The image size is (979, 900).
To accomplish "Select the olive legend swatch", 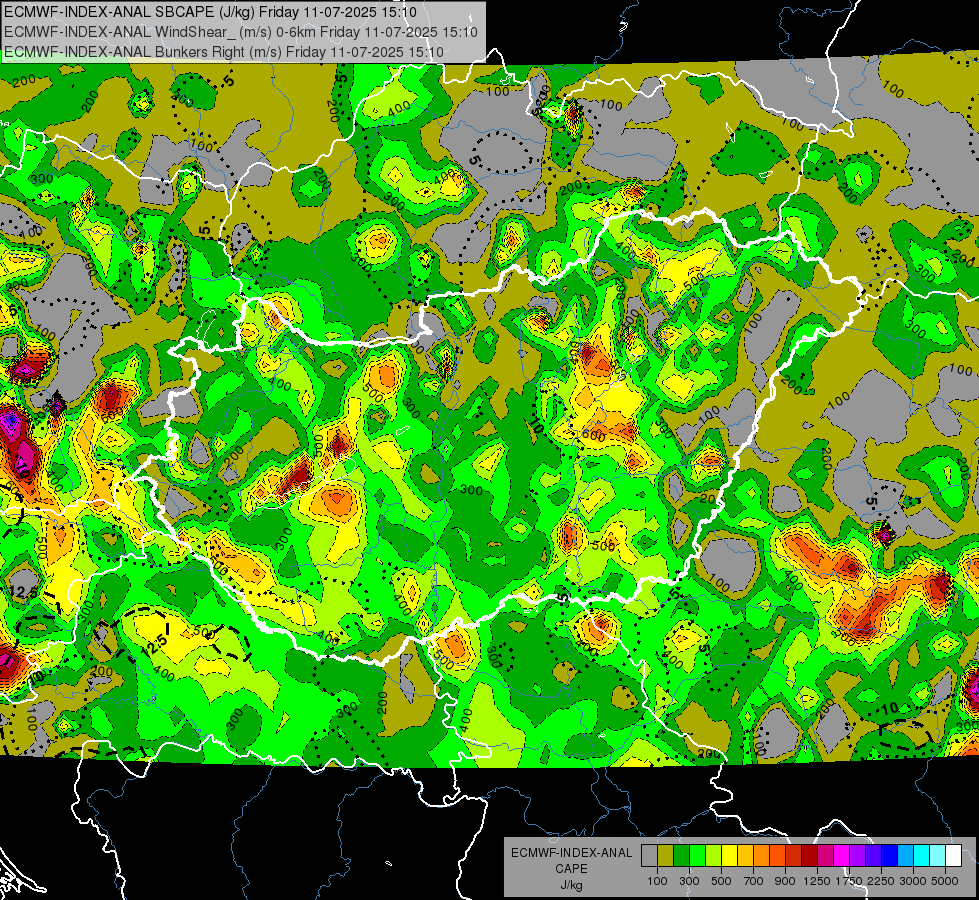I will click(x=666, y=855).
